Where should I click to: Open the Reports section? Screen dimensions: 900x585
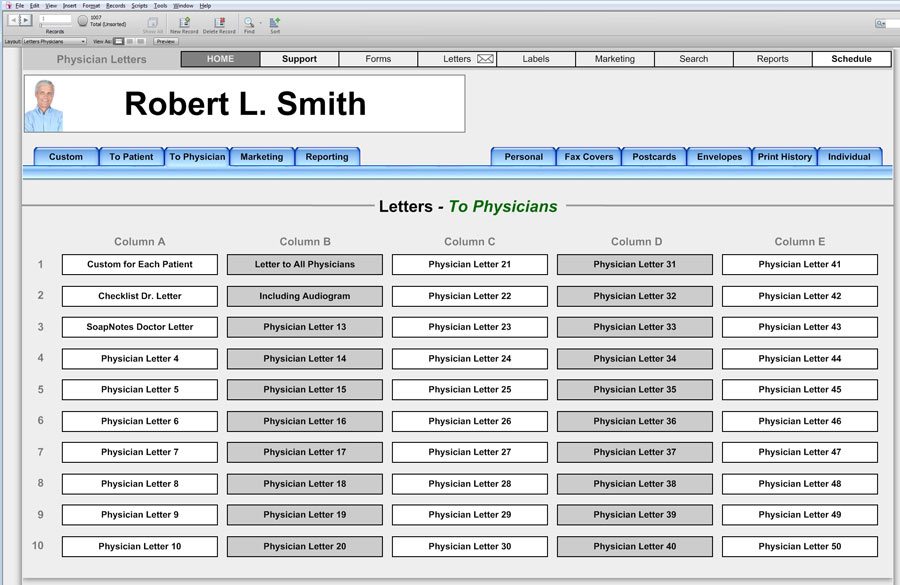coord(773,59)
